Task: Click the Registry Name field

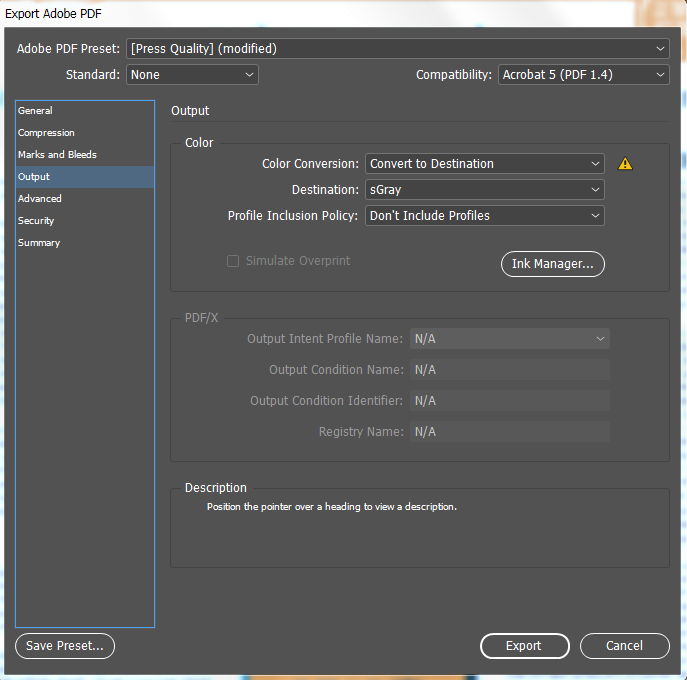Action: click(510, 432)
